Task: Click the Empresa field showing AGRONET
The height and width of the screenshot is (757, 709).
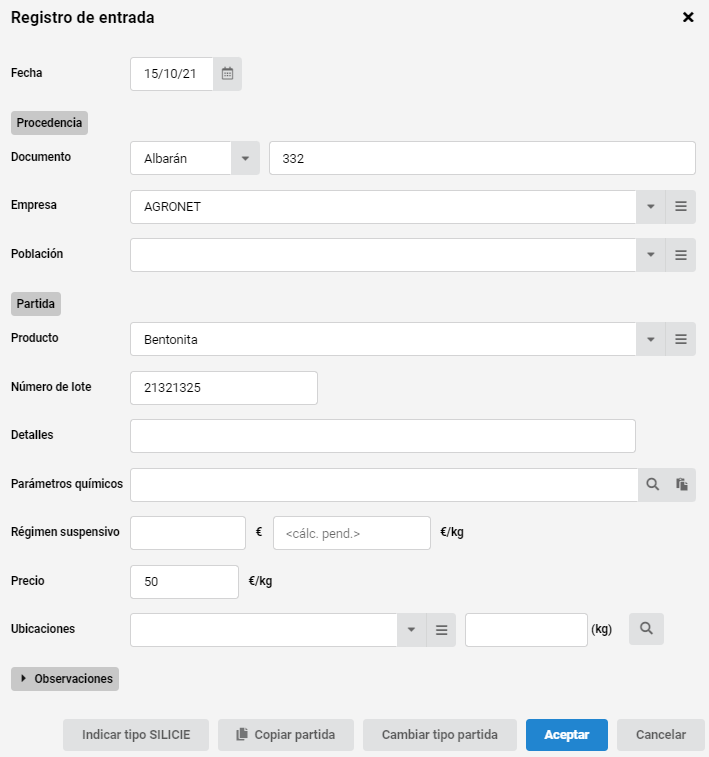Action: pyautogui.click(x=383, y=207)
